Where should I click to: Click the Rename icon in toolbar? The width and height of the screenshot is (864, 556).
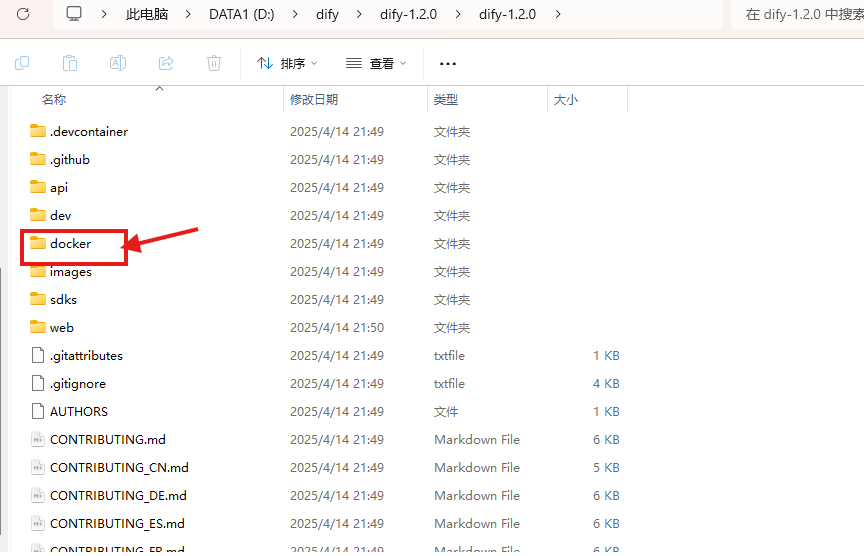coord(118,63)
